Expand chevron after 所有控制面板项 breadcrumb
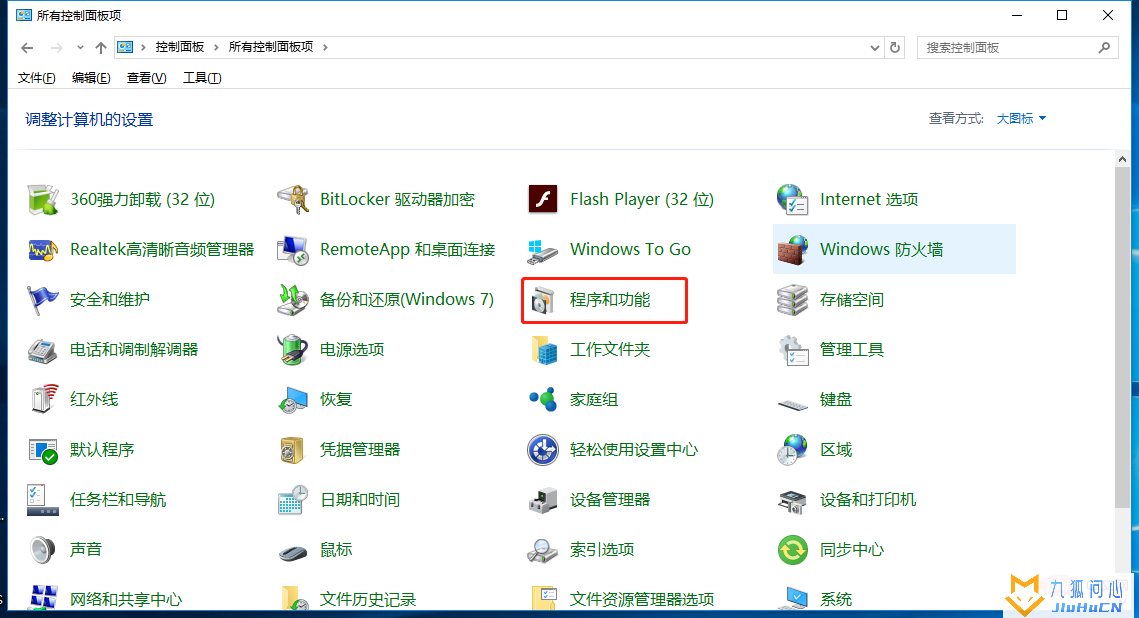 [325, 47]
